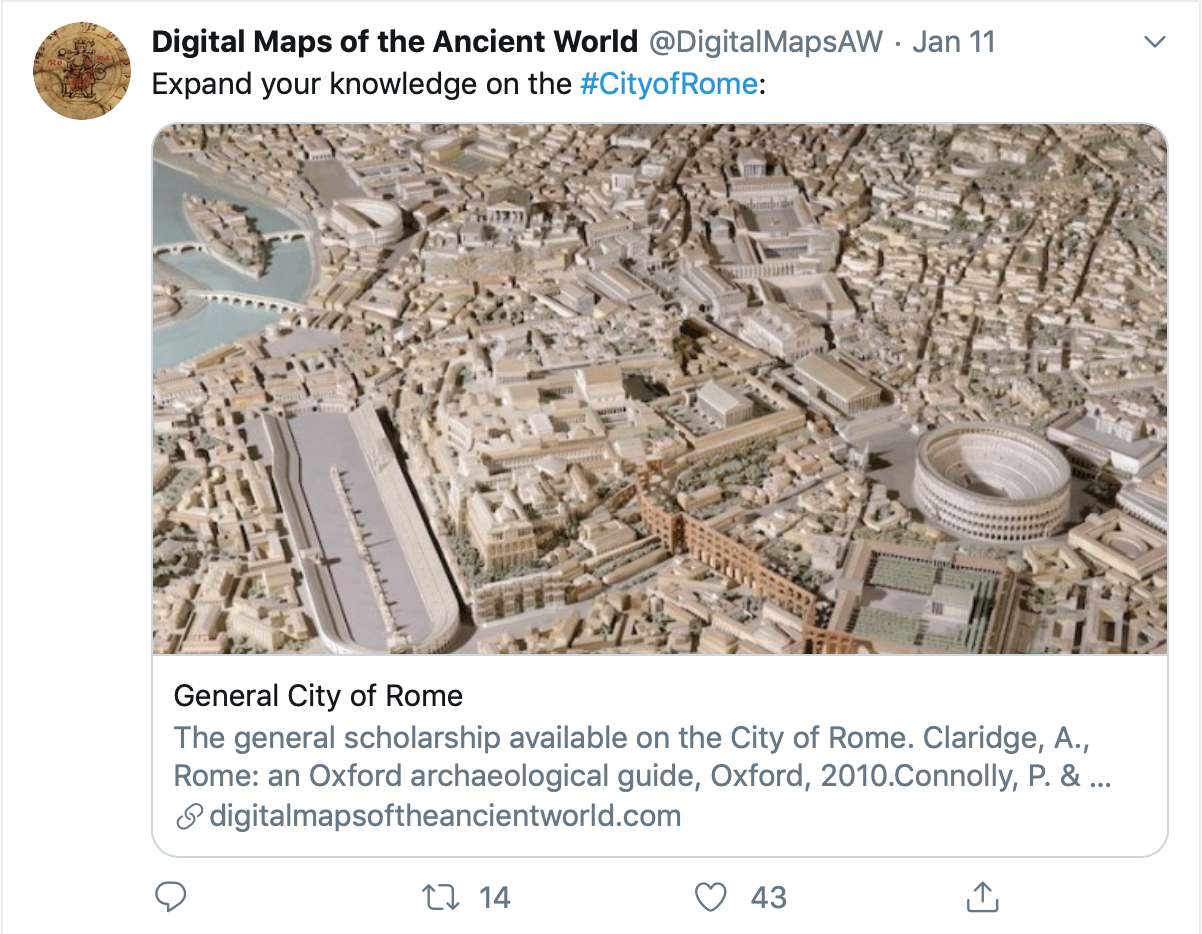Click the Colosseum in the Rome model image

(x=992, y=483)
